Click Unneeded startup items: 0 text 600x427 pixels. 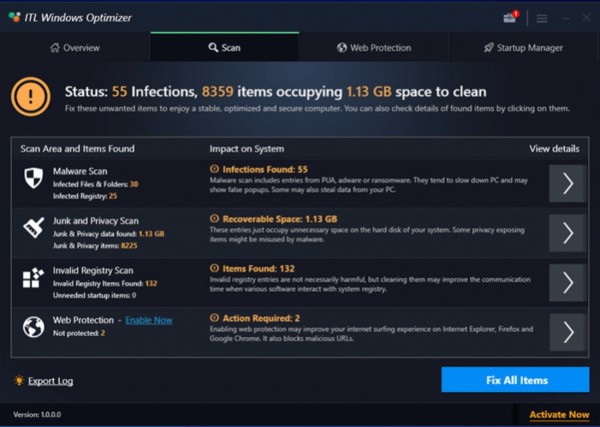point(95,295)
